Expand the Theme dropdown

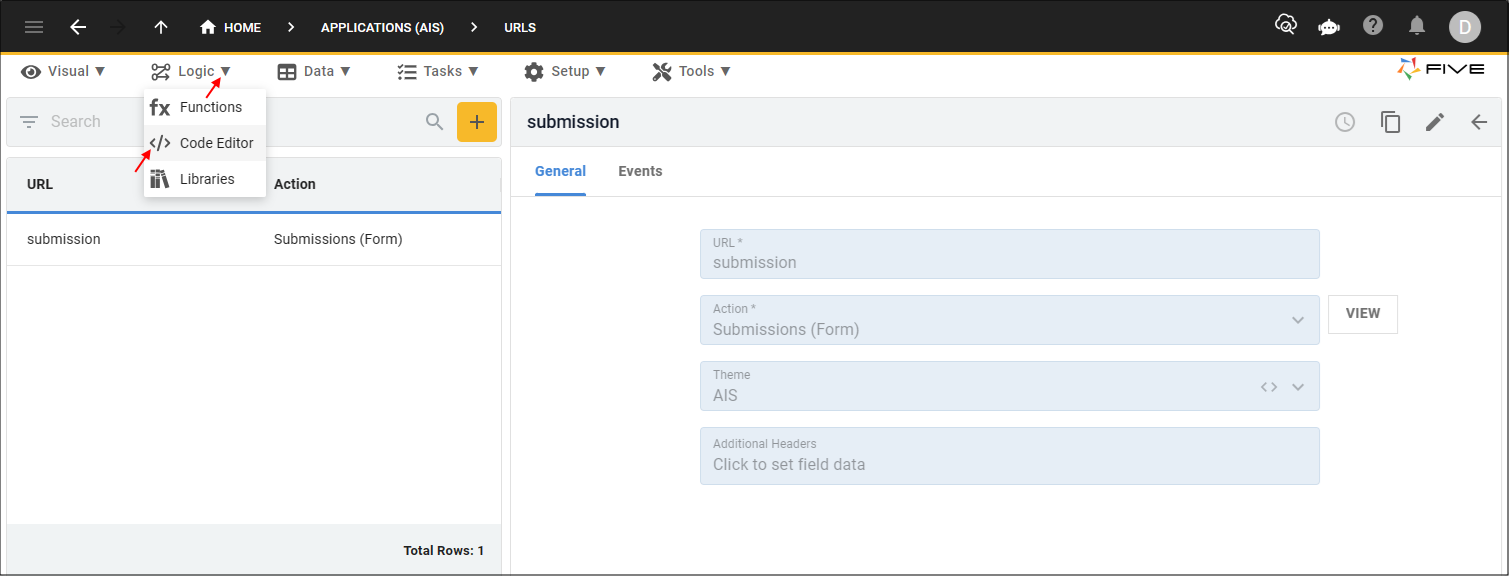[1299, 386]
